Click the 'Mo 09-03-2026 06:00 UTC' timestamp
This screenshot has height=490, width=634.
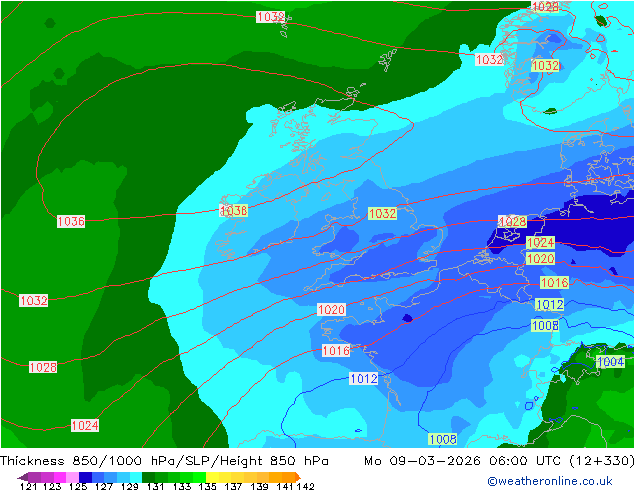(462, 461)
